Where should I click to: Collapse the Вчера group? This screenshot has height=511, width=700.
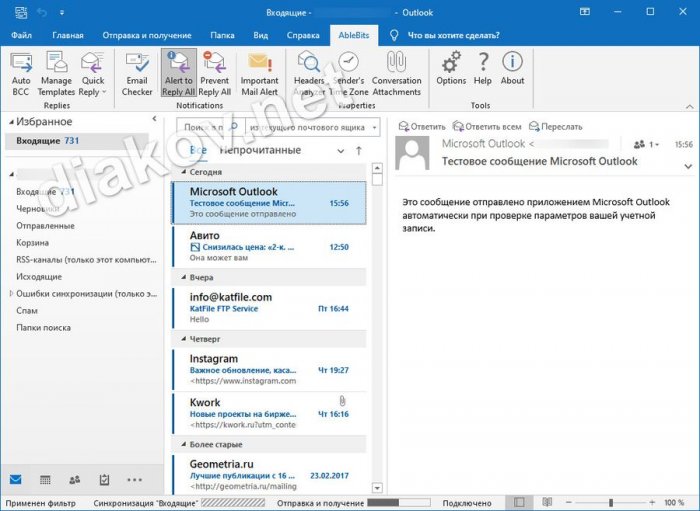click(183, 277)
